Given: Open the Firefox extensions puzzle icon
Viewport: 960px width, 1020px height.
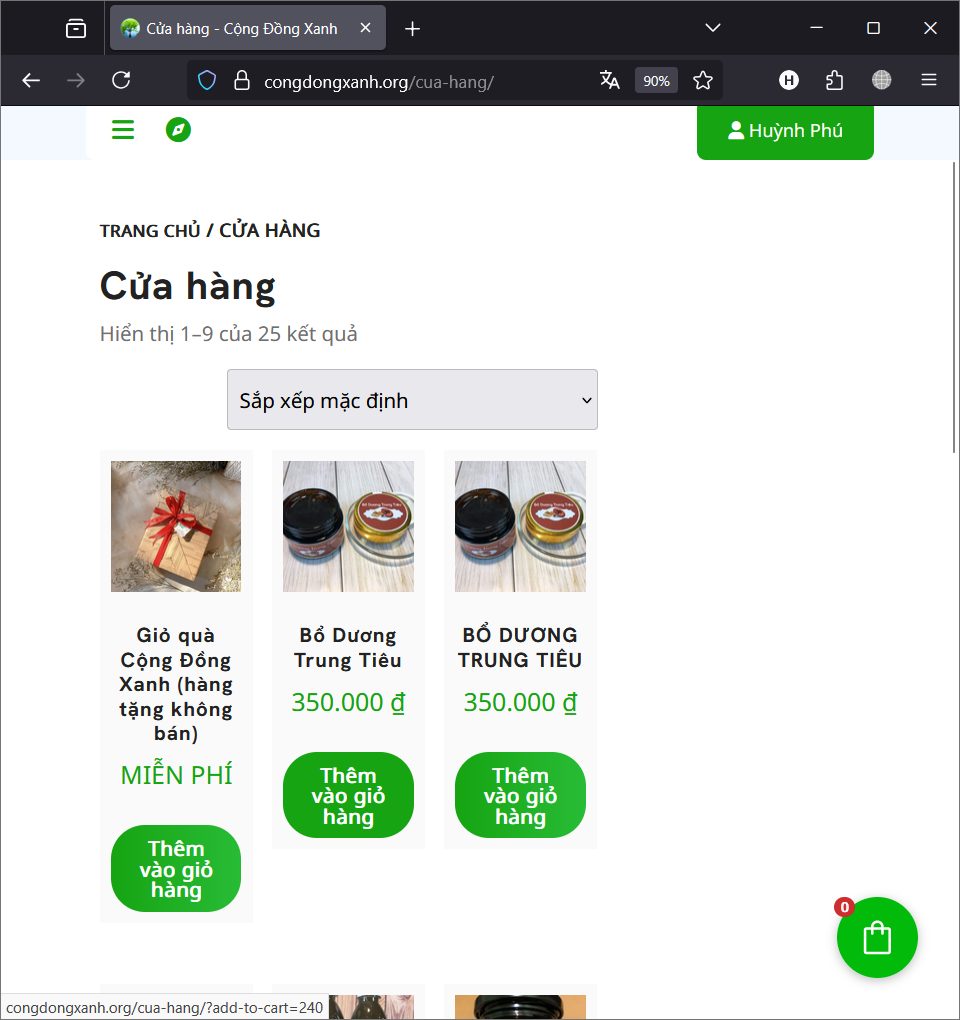Looking at the screenshot, I should click(x=834, y=81).
